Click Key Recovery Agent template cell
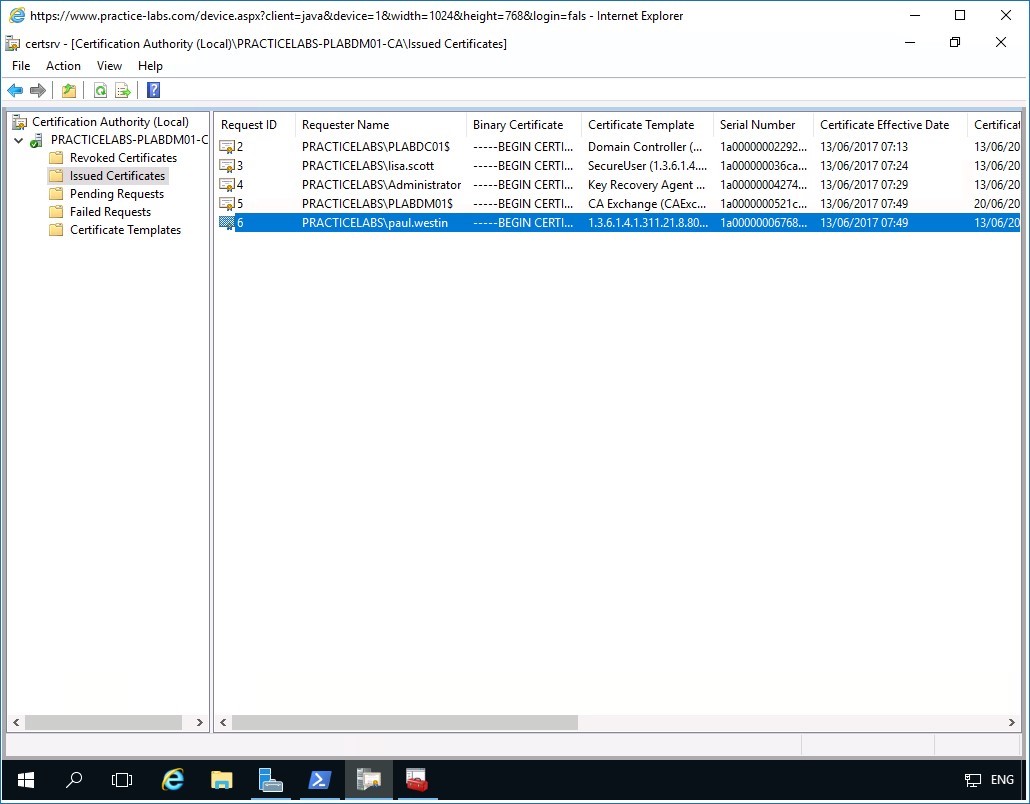Viewport: 1030px width, 804px height. point(646,185)
